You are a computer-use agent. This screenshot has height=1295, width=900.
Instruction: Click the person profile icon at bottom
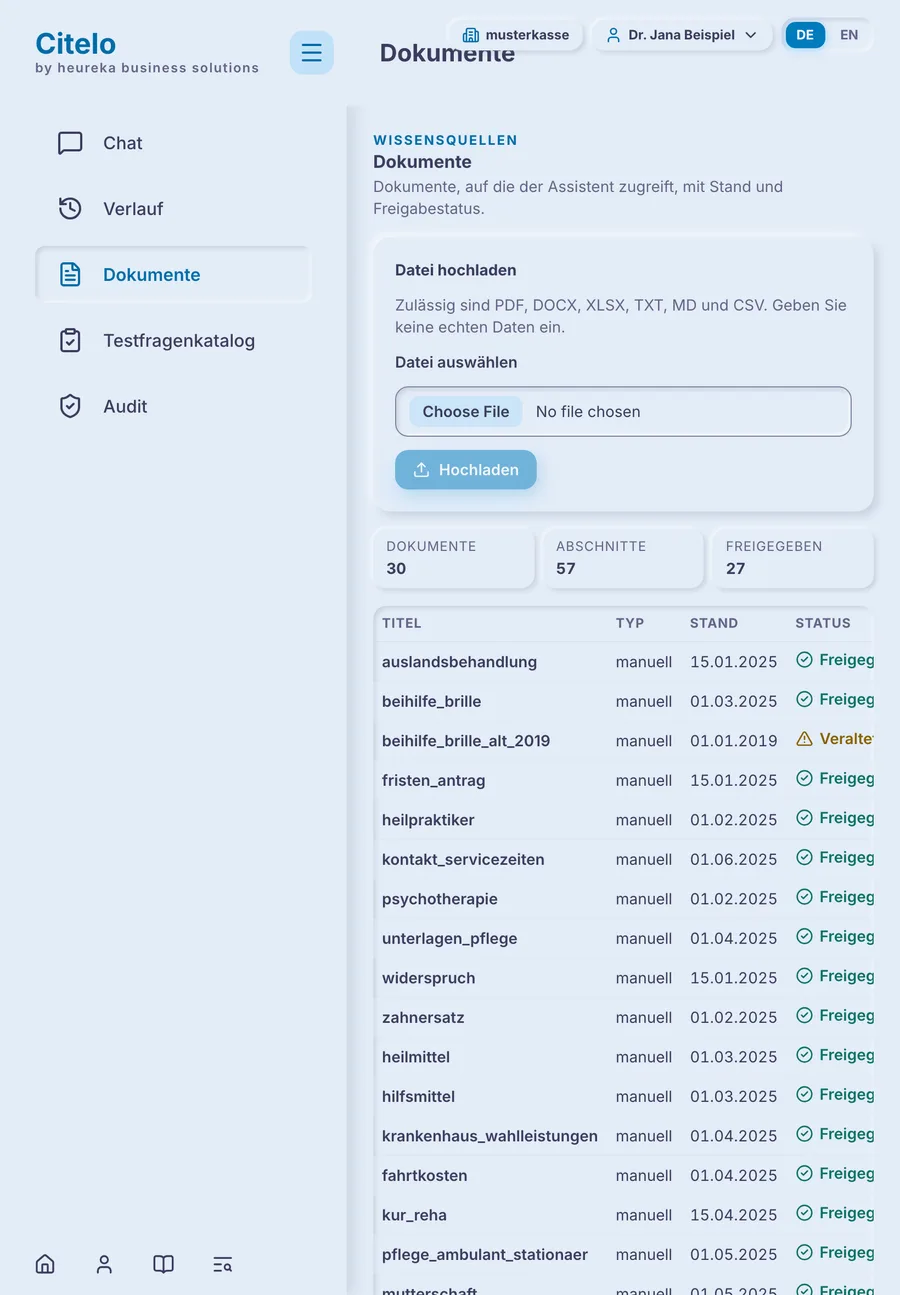[x=104, y=1264]
